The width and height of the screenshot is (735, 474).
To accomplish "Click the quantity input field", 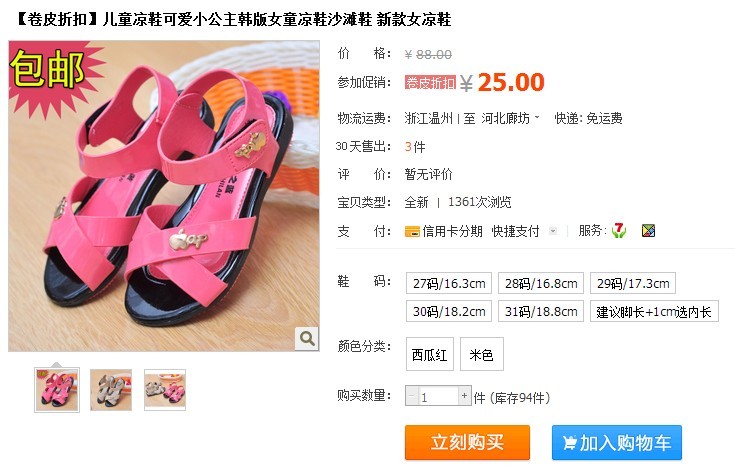I will point(438,396).
